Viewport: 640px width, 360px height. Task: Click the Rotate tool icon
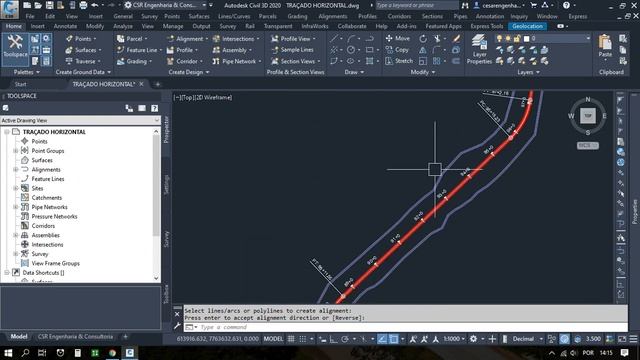point(423,38)
